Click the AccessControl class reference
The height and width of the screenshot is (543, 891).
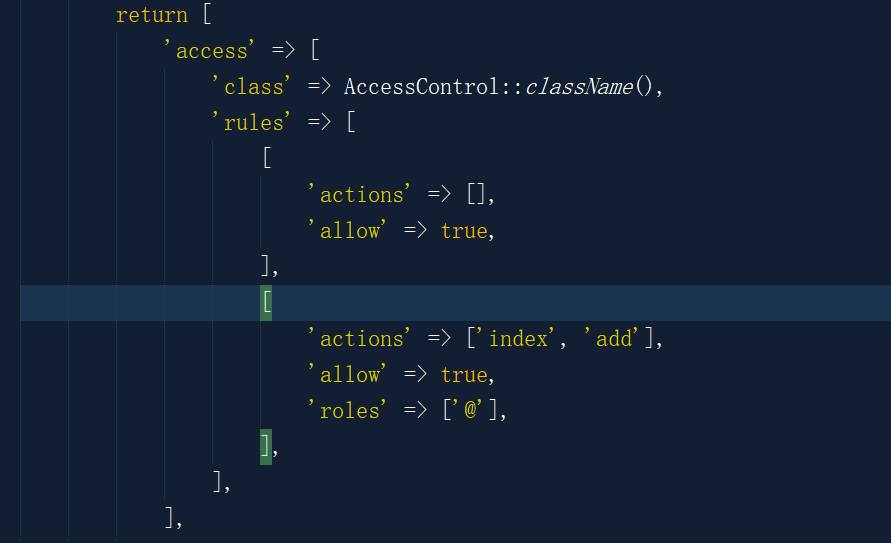[420, 87]
